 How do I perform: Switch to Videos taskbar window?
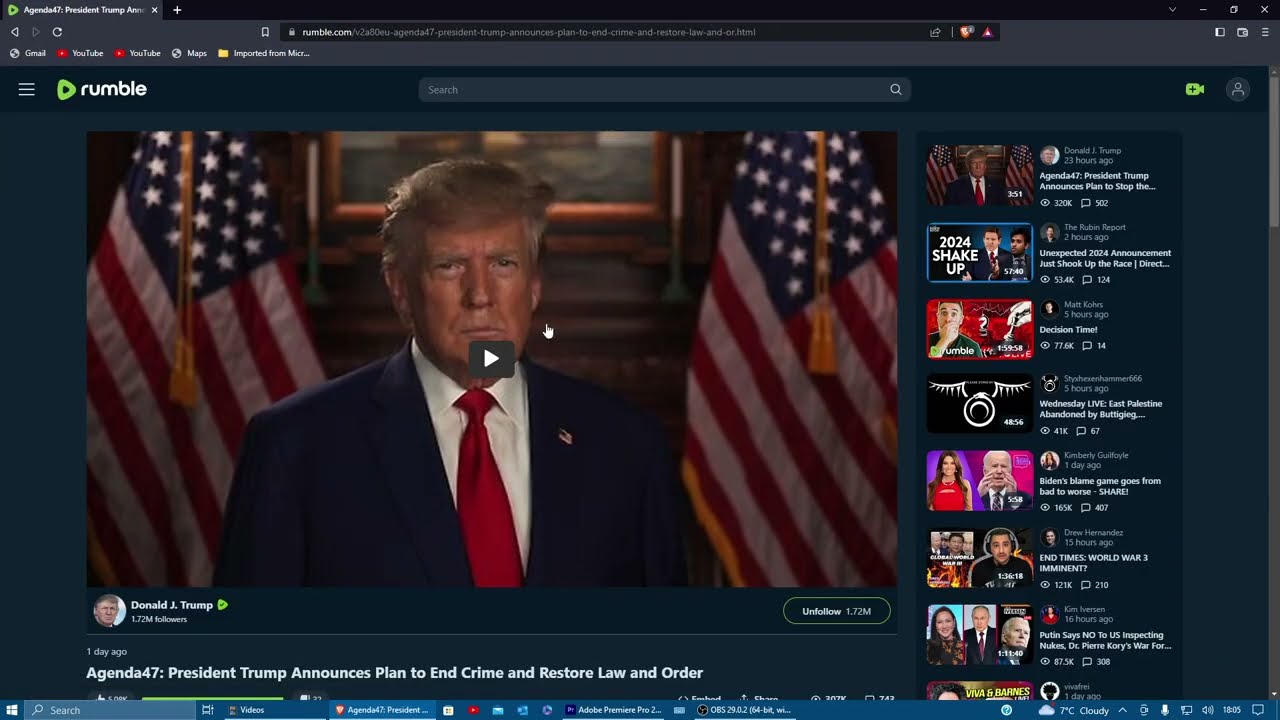coord(275,710)
